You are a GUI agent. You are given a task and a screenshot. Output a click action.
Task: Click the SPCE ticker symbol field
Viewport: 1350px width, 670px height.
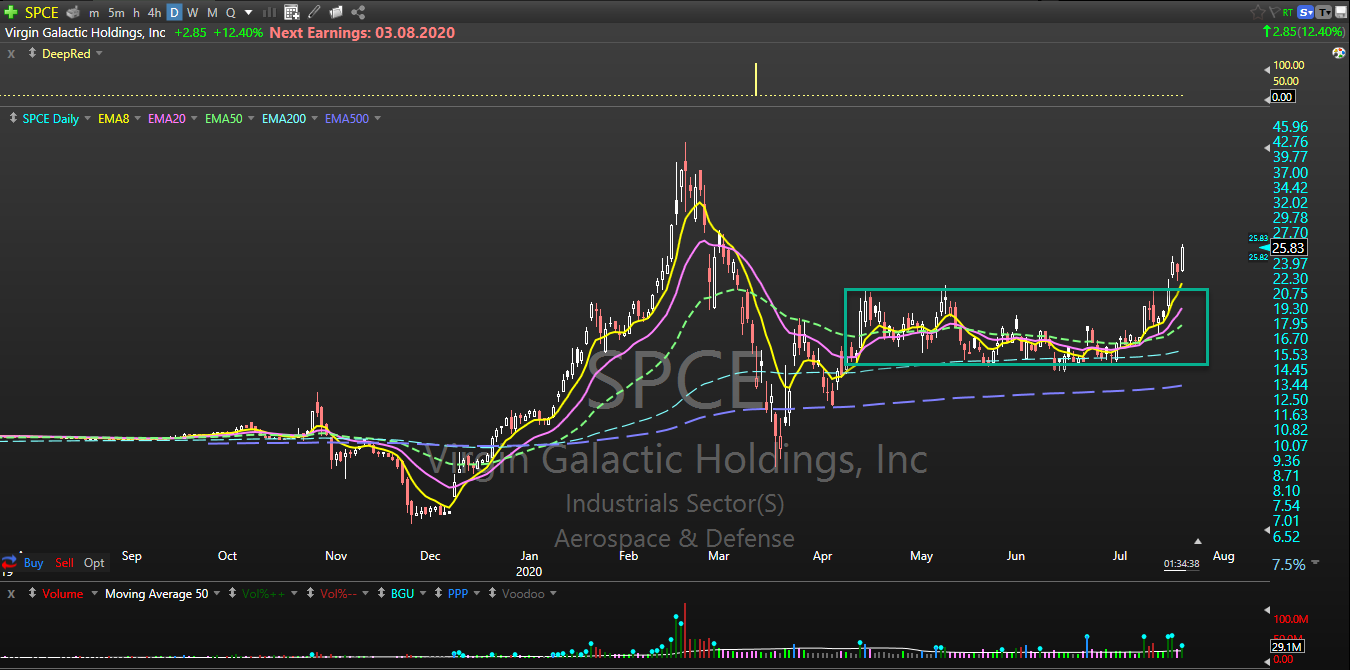tap(41, 13)
